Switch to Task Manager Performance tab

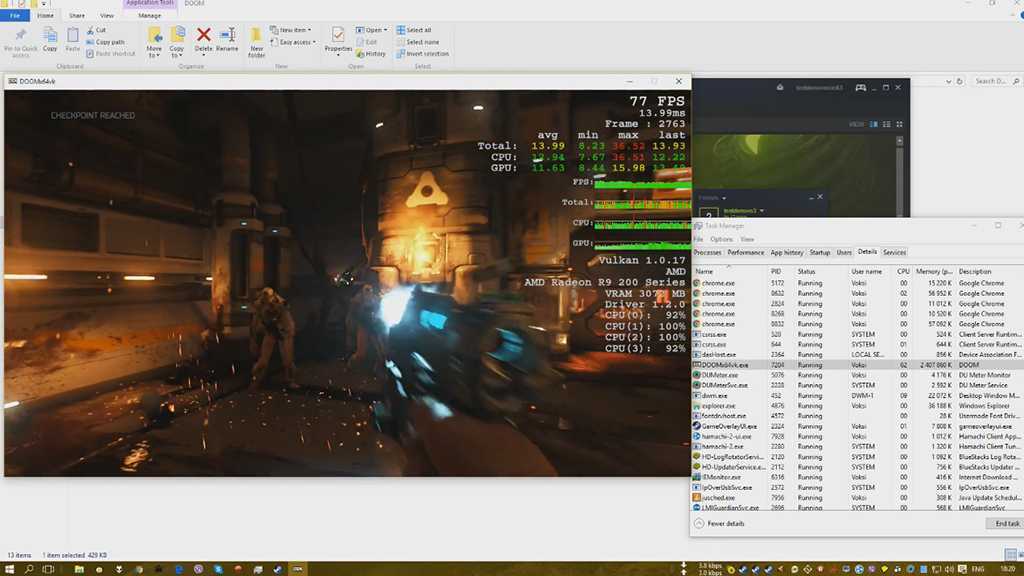click(745, 252)
